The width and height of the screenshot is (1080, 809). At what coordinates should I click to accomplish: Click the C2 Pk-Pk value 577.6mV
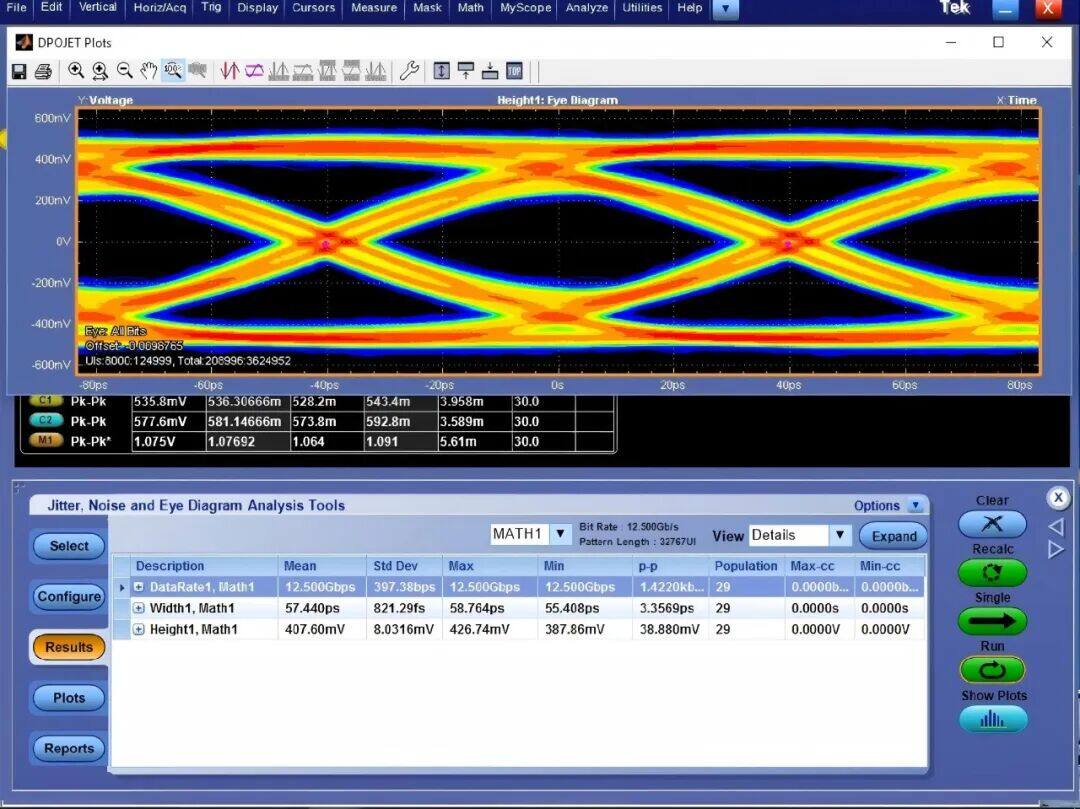pyautogui.click(x=160, y=421)
